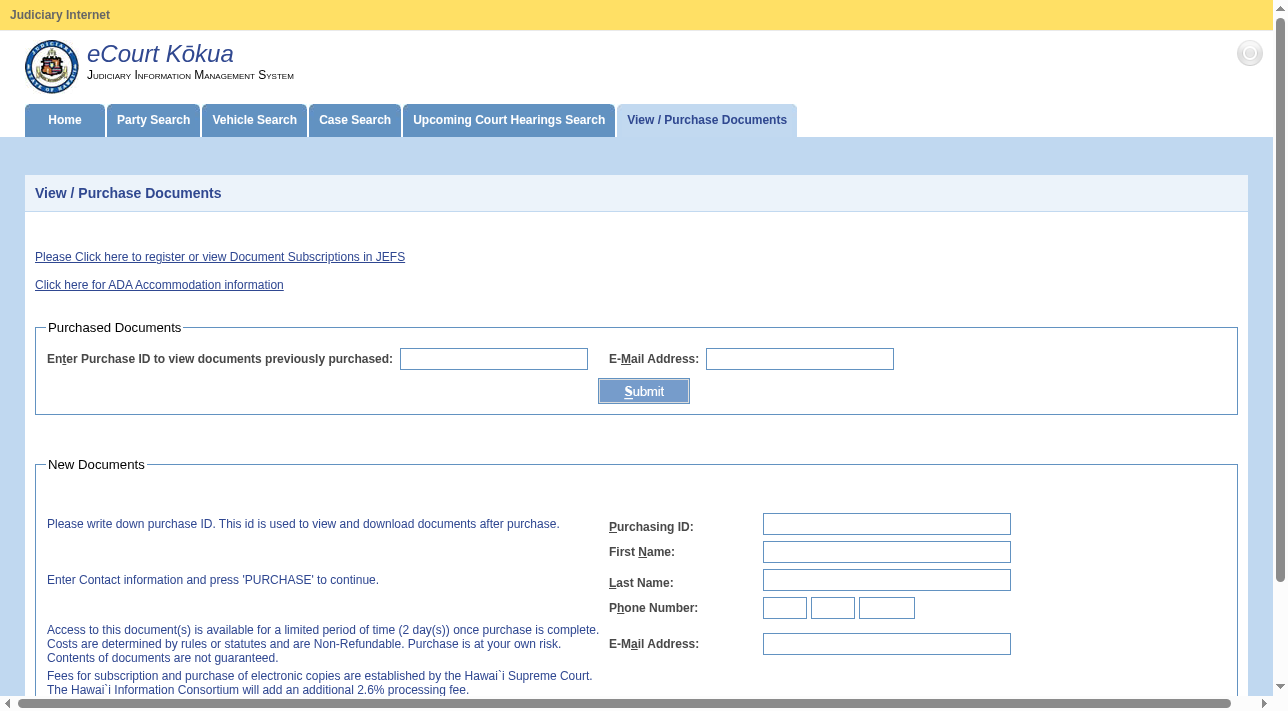Screen dimensions: 1288x711
Task: Open the Home tab
Action: pyautogui.click(x=65, y=120)
